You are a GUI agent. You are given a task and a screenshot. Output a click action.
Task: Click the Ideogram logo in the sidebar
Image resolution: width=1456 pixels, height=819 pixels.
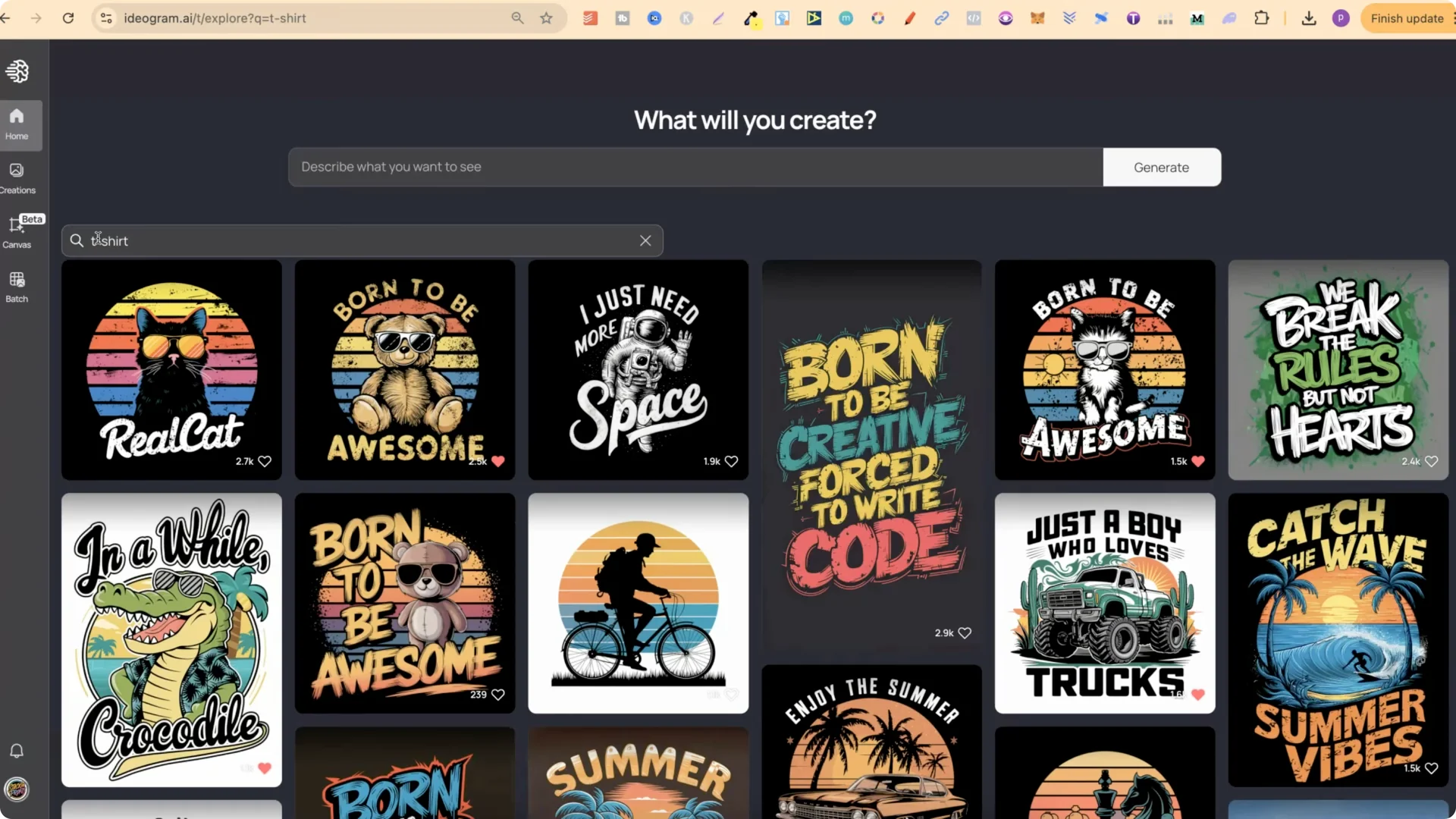coord(17,71)
